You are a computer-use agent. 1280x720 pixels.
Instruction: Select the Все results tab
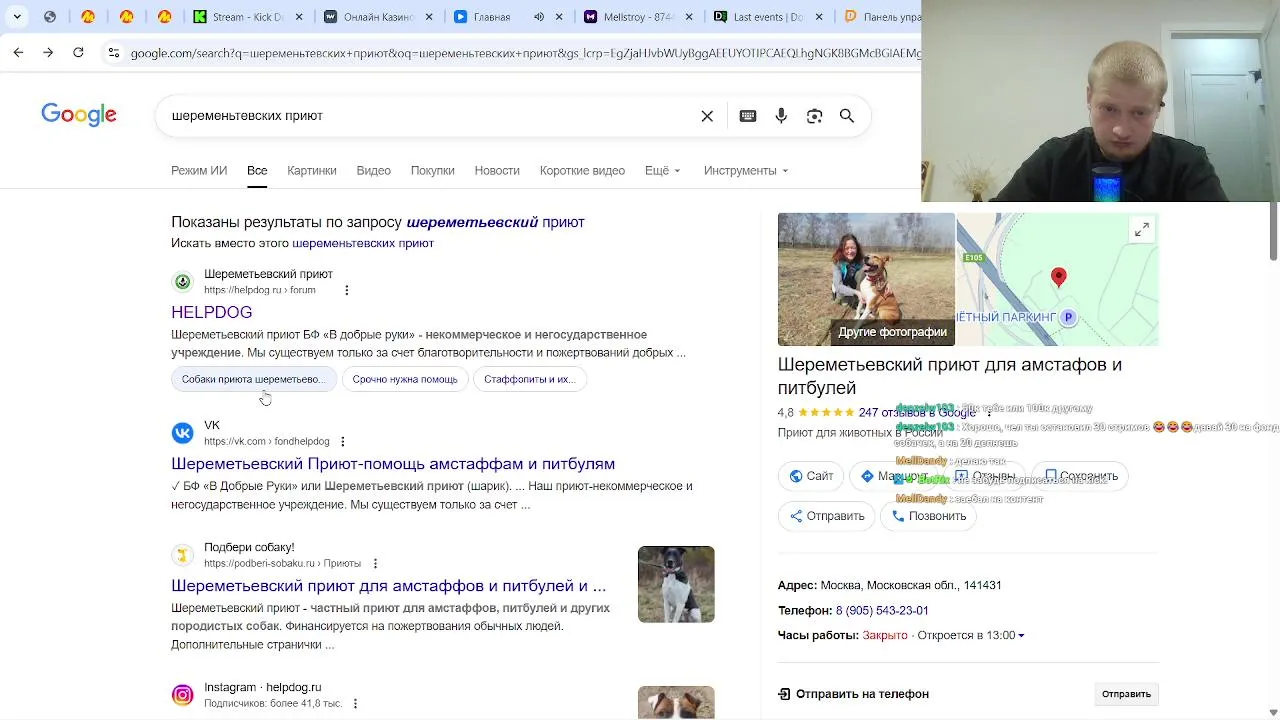tap(257, 170)
